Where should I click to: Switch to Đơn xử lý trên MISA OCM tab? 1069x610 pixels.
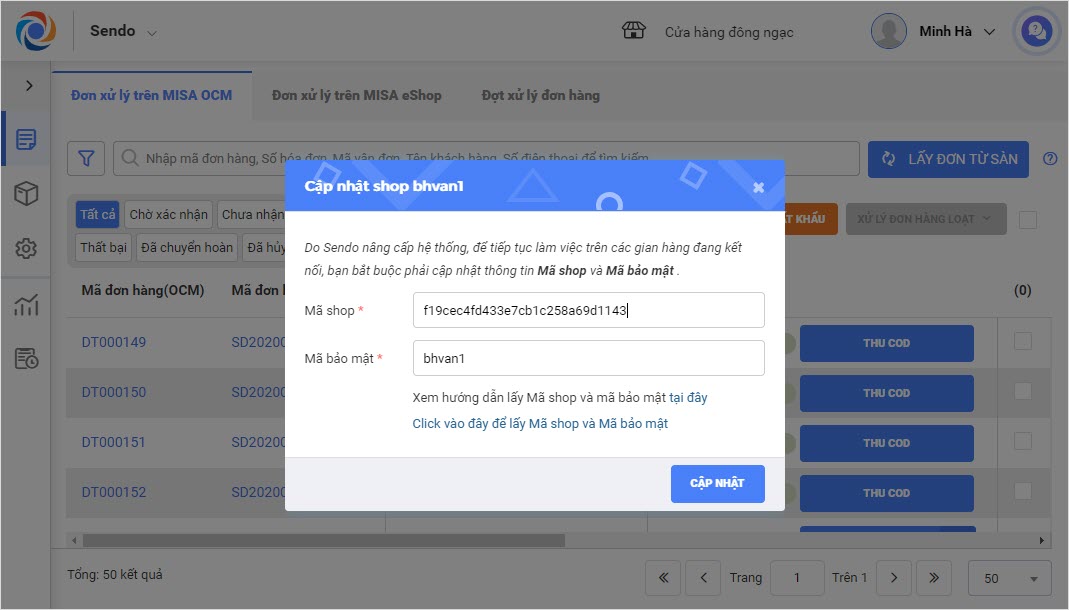(151, 95)
